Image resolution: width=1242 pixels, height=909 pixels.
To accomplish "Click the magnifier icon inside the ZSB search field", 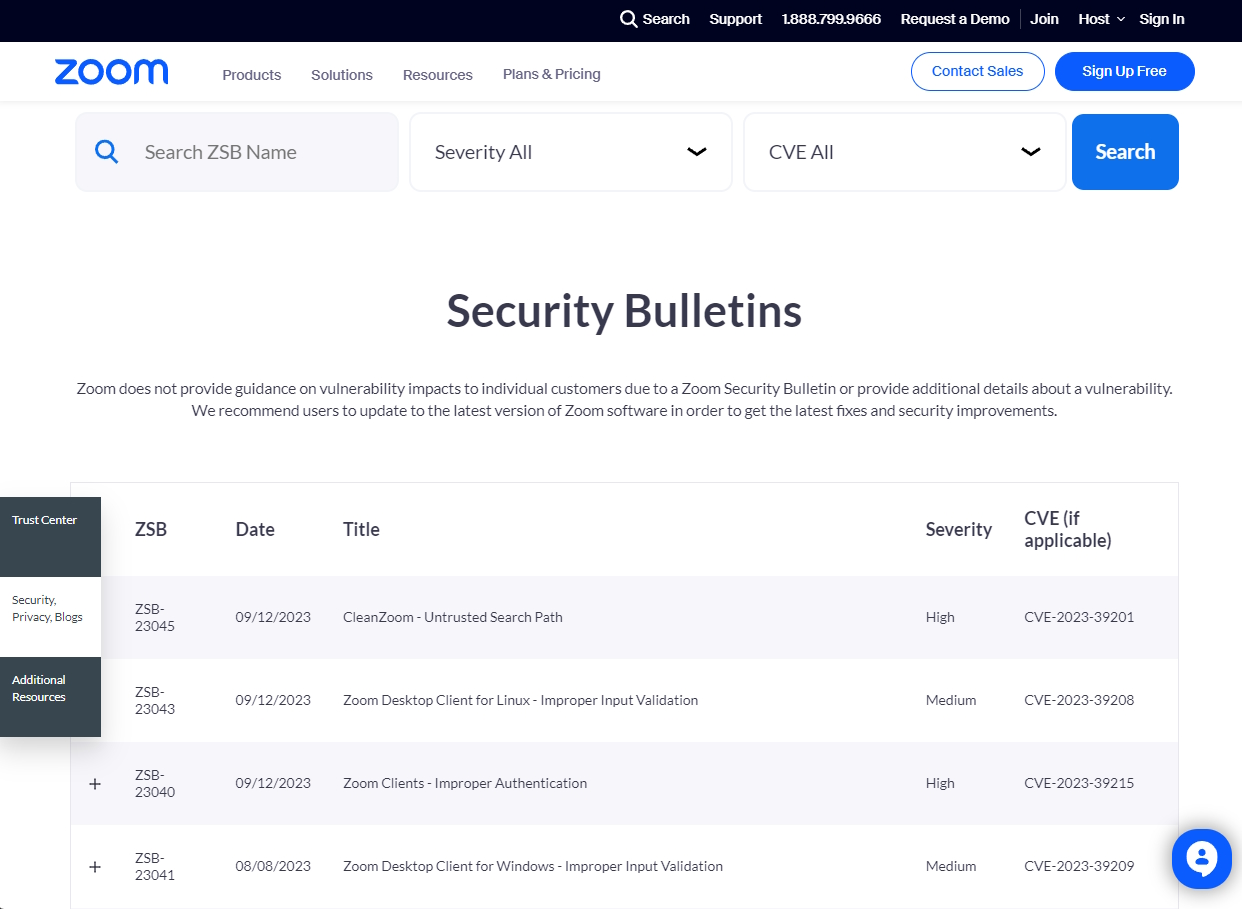I will click(x=106, y=151).
